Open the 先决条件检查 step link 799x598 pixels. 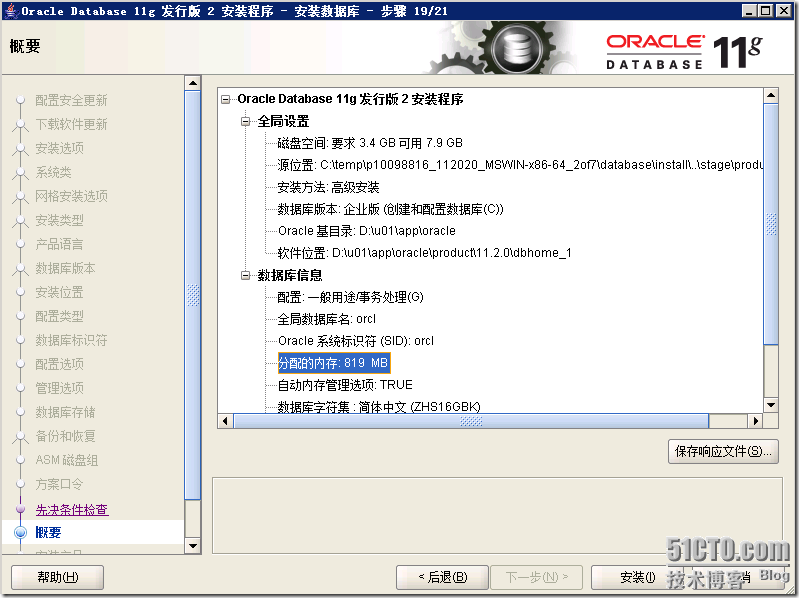71,509
